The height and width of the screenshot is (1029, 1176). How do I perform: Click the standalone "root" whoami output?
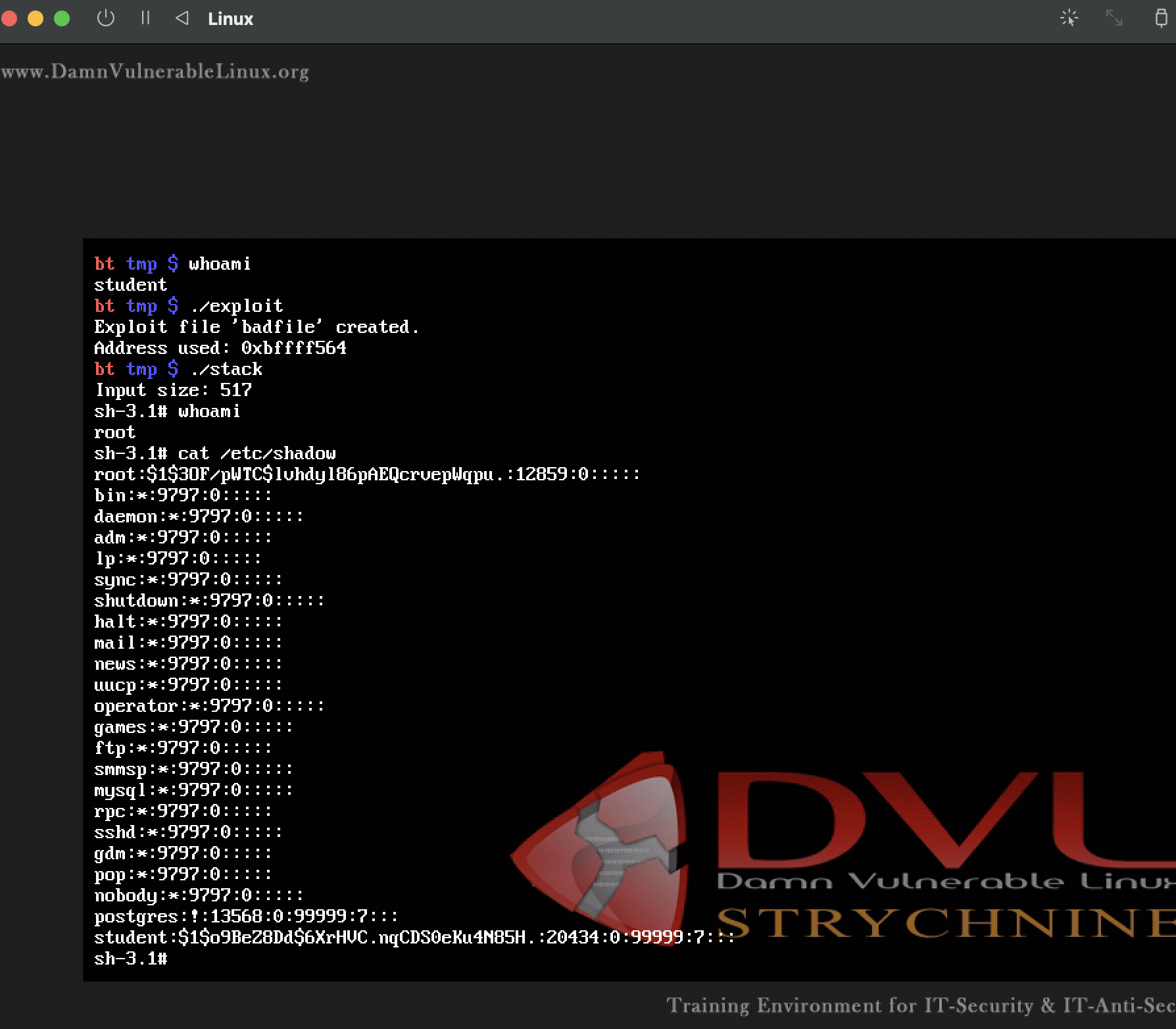pyautogui.click(x=114, y=432)
